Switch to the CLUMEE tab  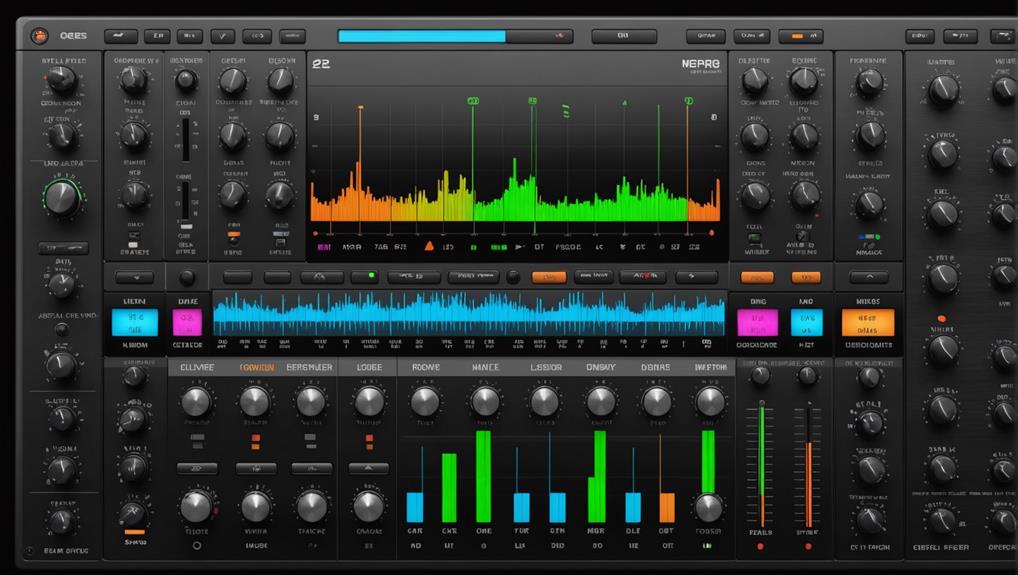(x=197, y=367)
